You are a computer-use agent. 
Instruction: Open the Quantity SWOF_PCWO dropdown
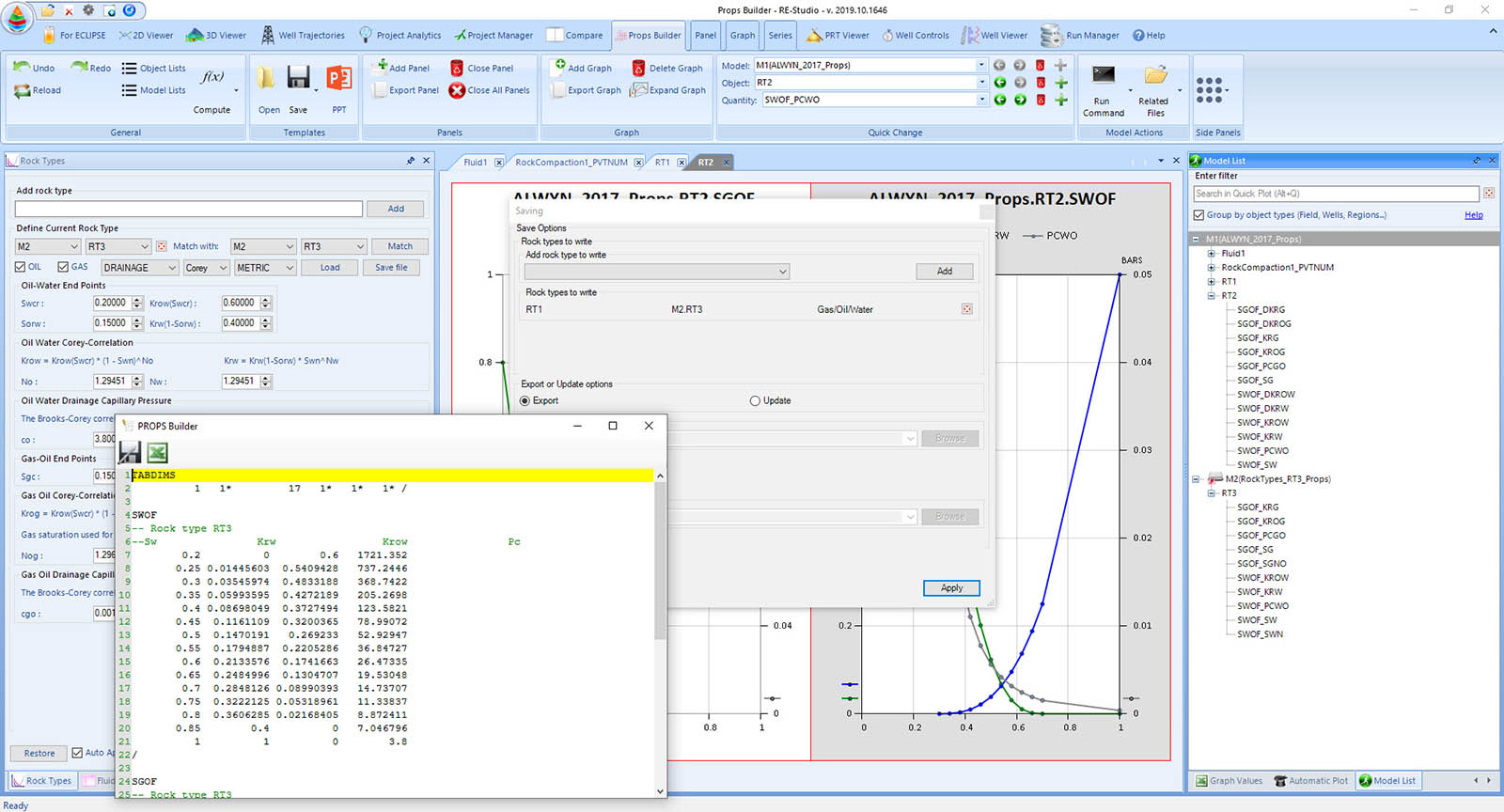pyautogui.click(x=981, y=100)
